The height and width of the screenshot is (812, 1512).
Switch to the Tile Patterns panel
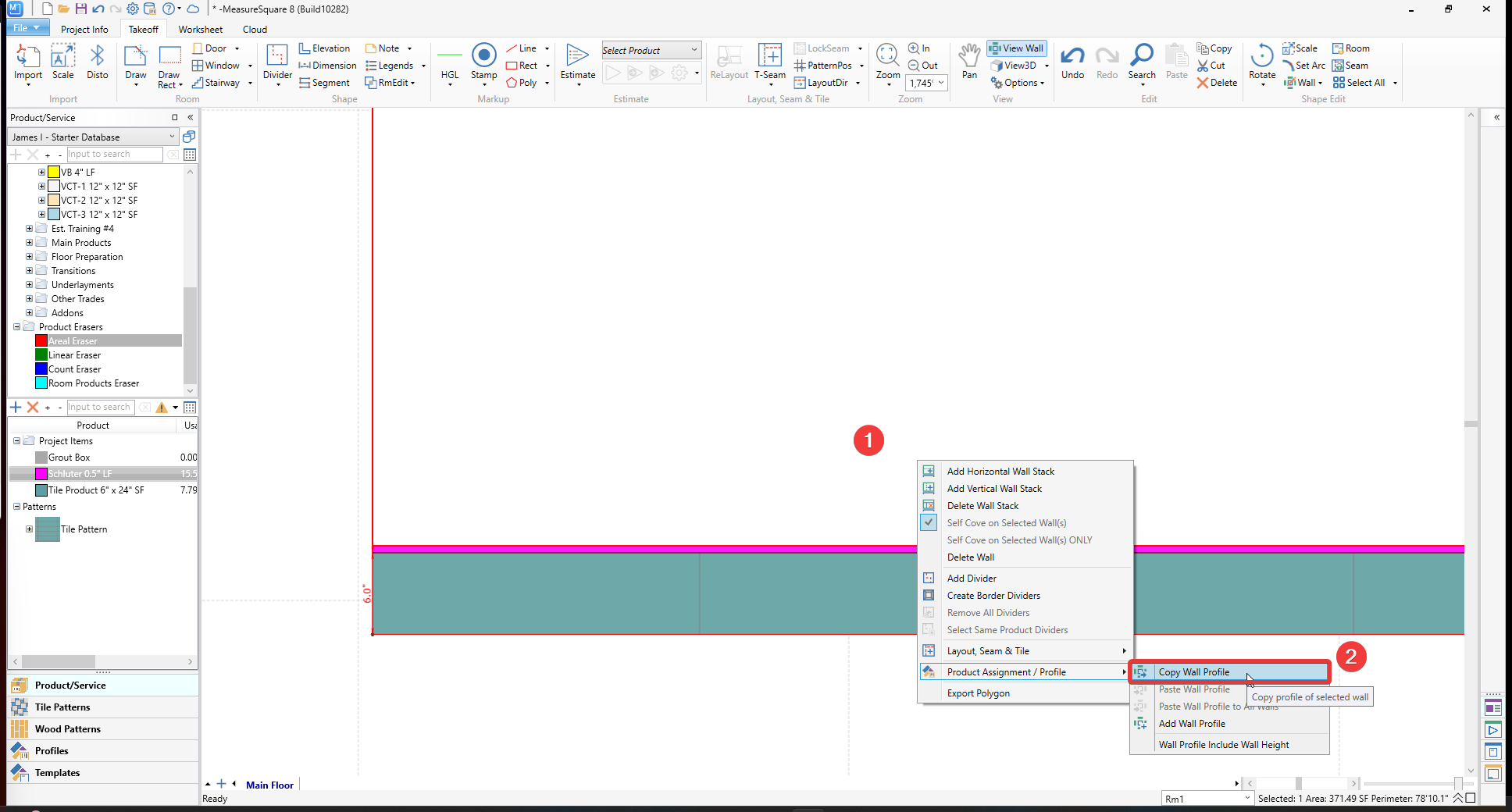tap(103, 707)
